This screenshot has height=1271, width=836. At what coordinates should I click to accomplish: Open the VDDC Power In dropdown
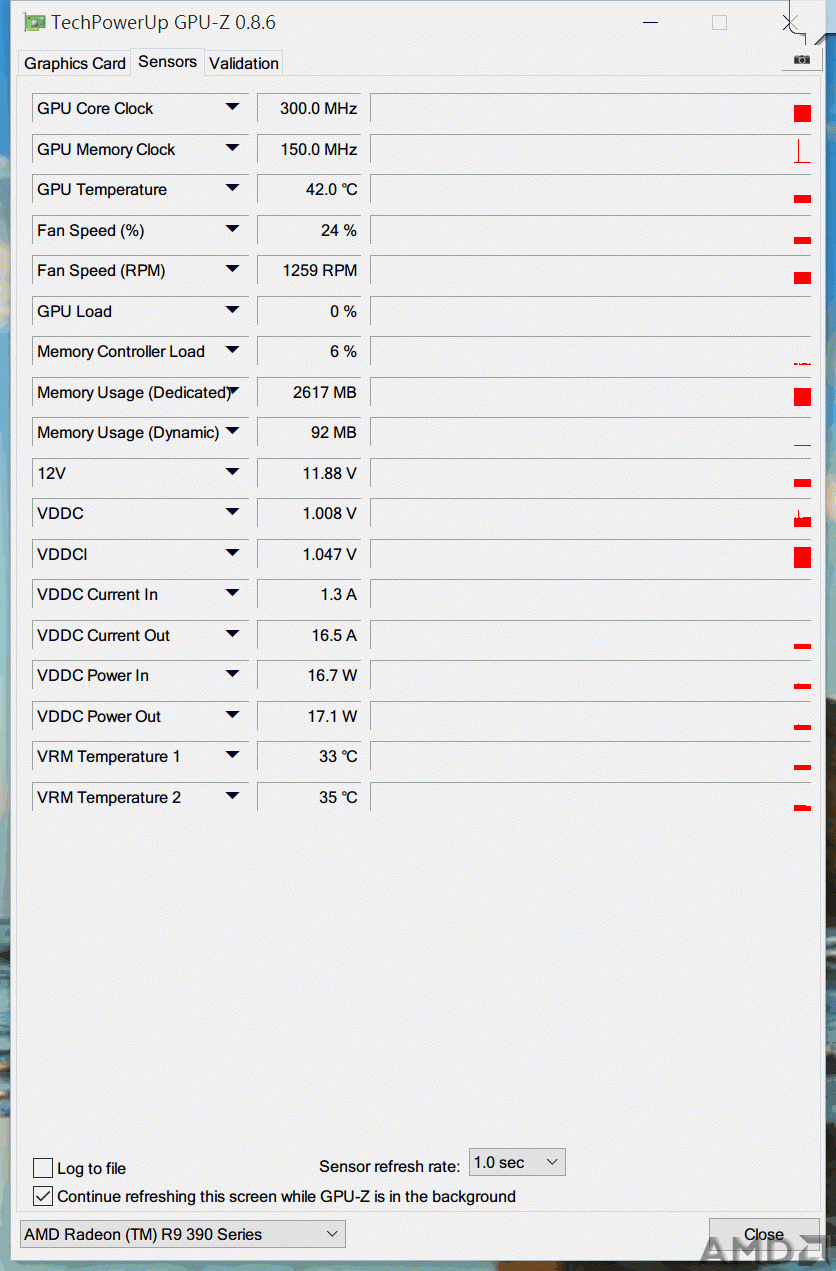click(232, 674)
